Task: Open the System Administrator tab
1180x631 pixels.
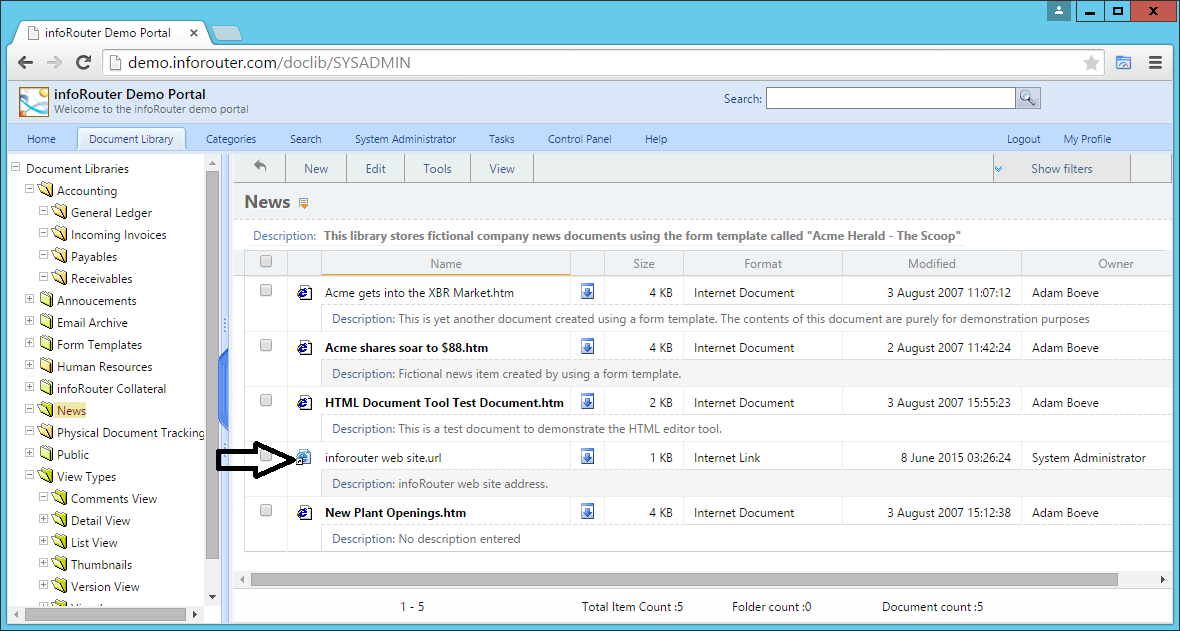Action: (x=406, y=139)
